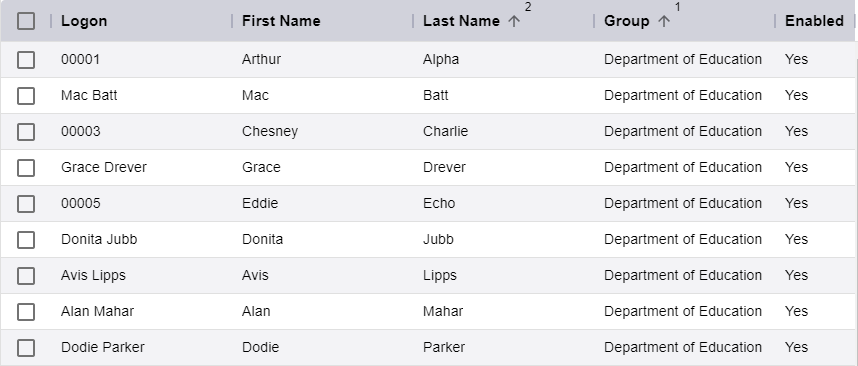Viewport: 858px width, 366px height.
Task: Click the Last Name ascending sort arrow
Action: click(513, 21)
